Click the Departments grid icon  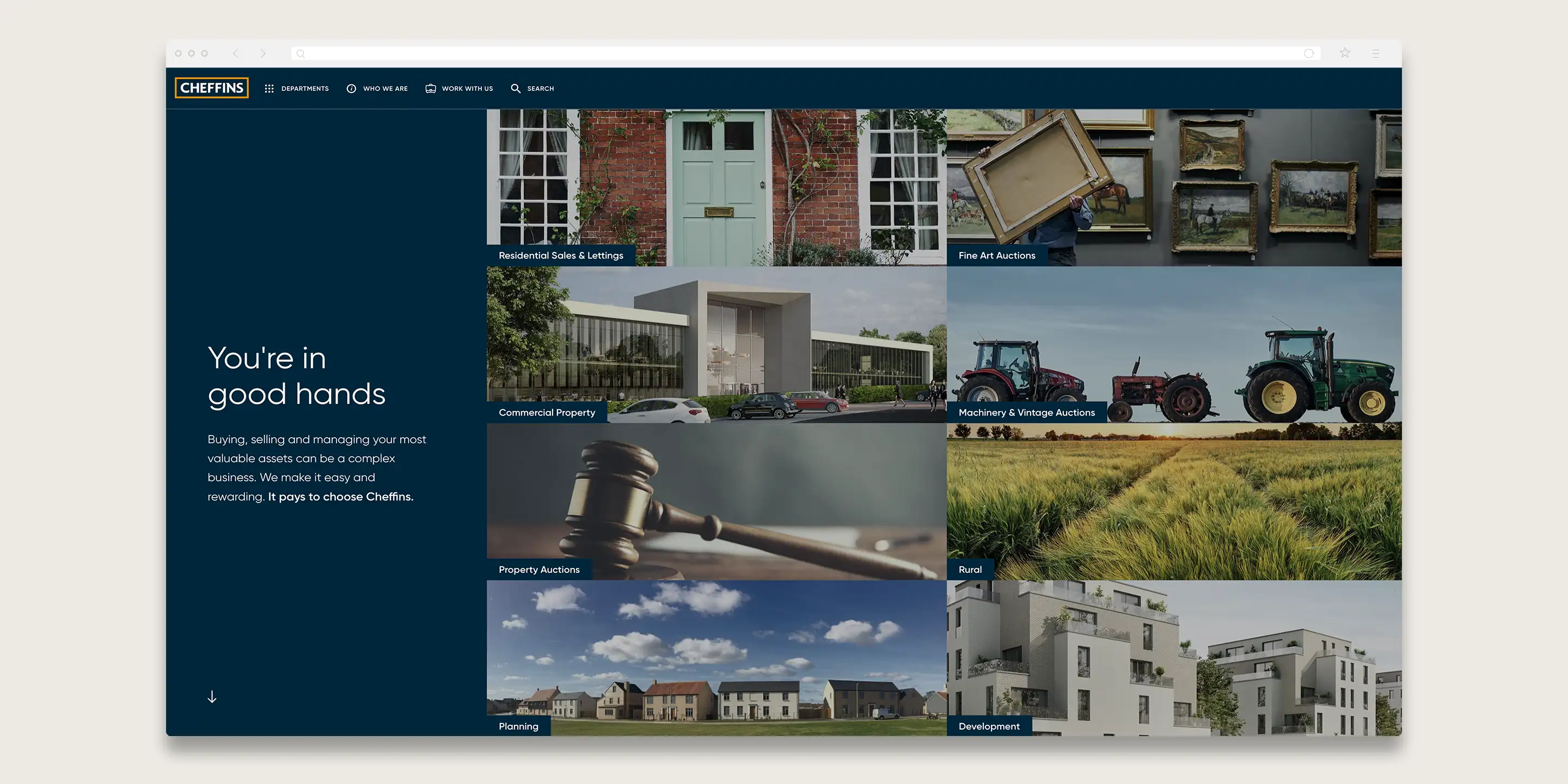coord(269,88)
